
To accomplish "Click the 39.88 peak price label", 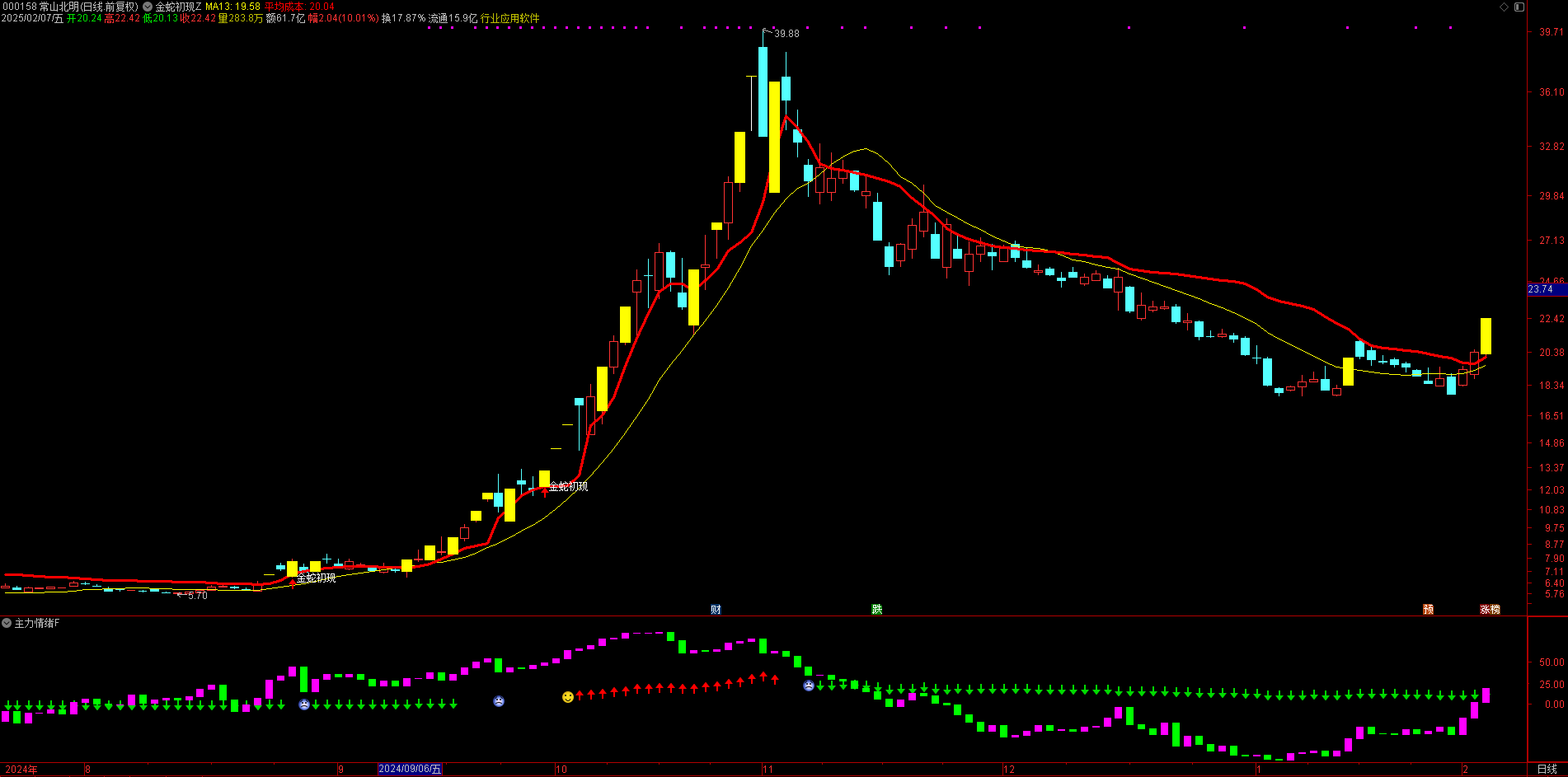I will point(786,34).
